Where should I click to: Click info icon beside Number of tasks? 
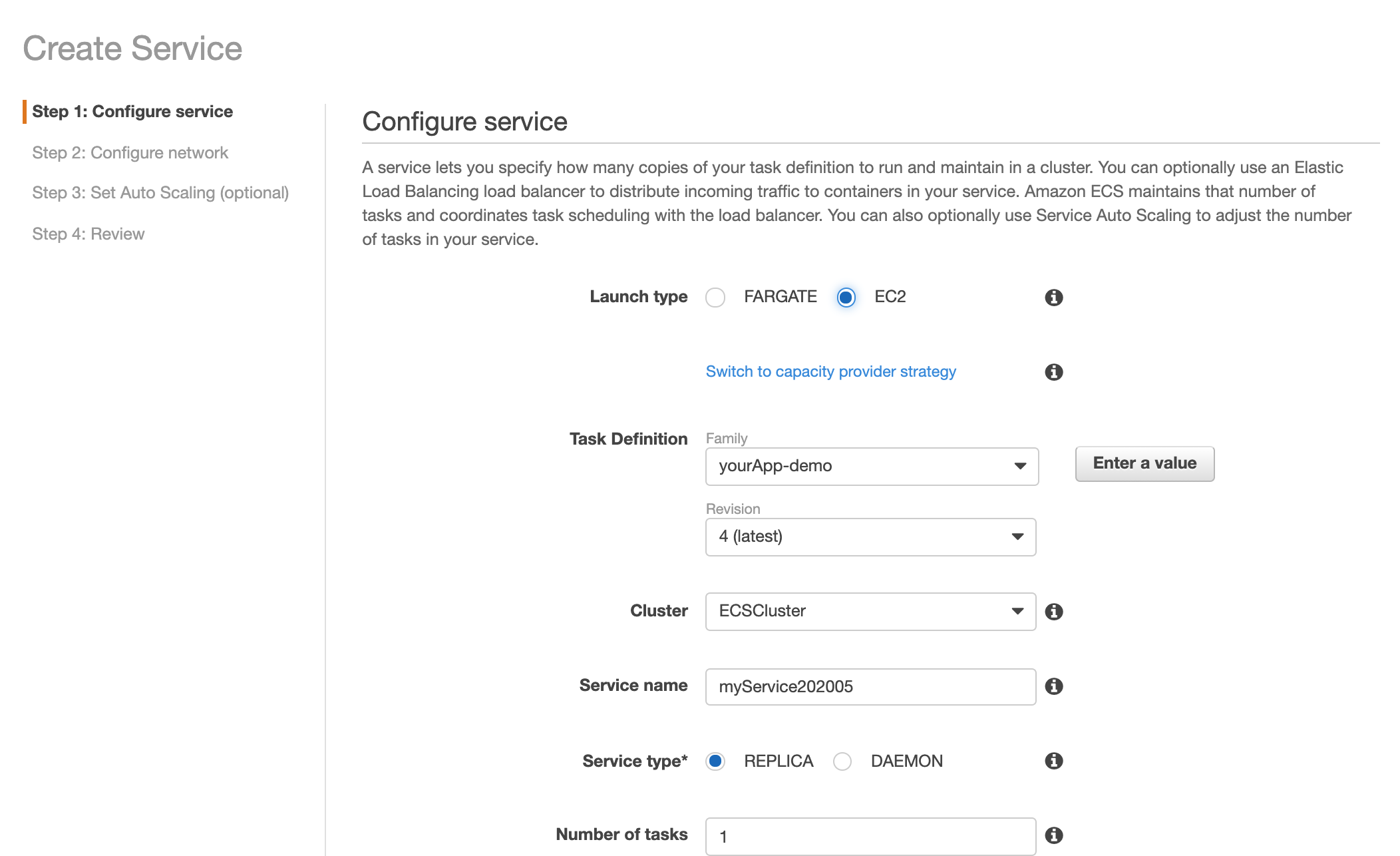pyautogui.click(x=1053, y=835)
